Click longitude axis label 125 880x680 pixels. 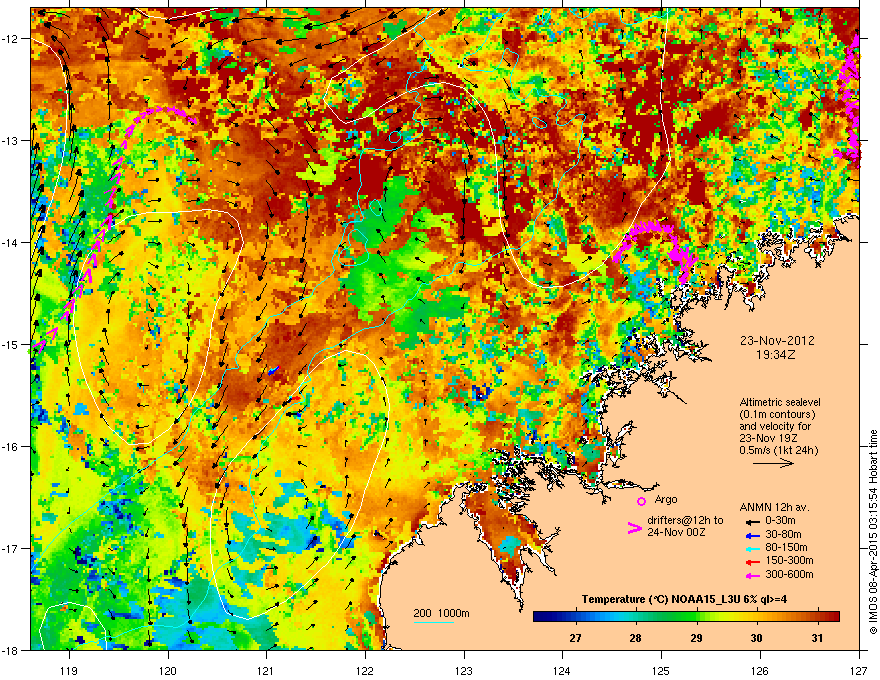pos(661,671)
